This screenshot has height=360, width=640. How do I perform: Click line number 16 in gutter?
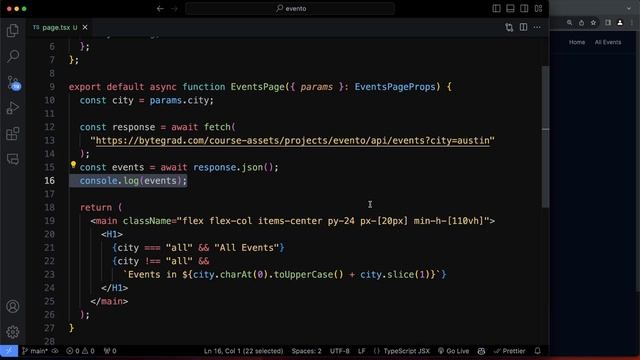click(x=49, y=181)
